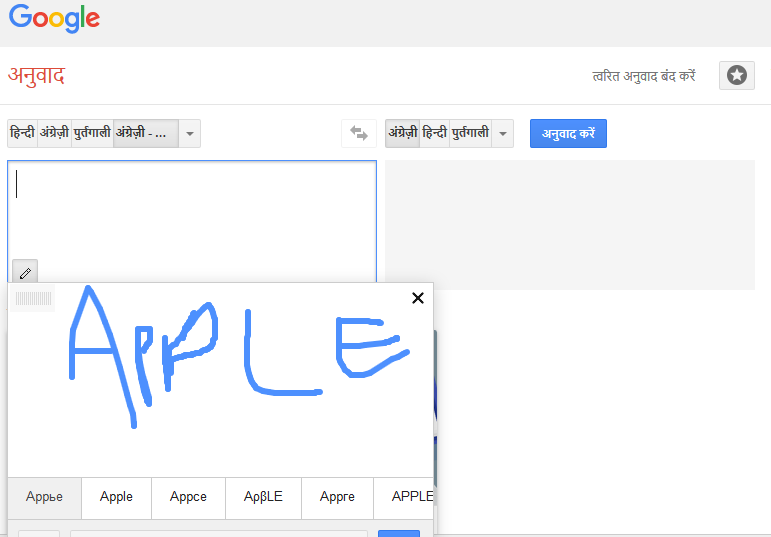Choose handwriting suggestion Appre
Viewport: 771px width, 537px height.
pyautogui.click(x=337, y=497)
